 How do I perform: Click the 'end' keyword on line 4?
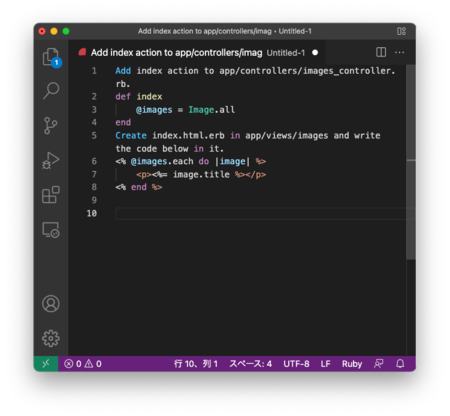click(x=123, y=123)
